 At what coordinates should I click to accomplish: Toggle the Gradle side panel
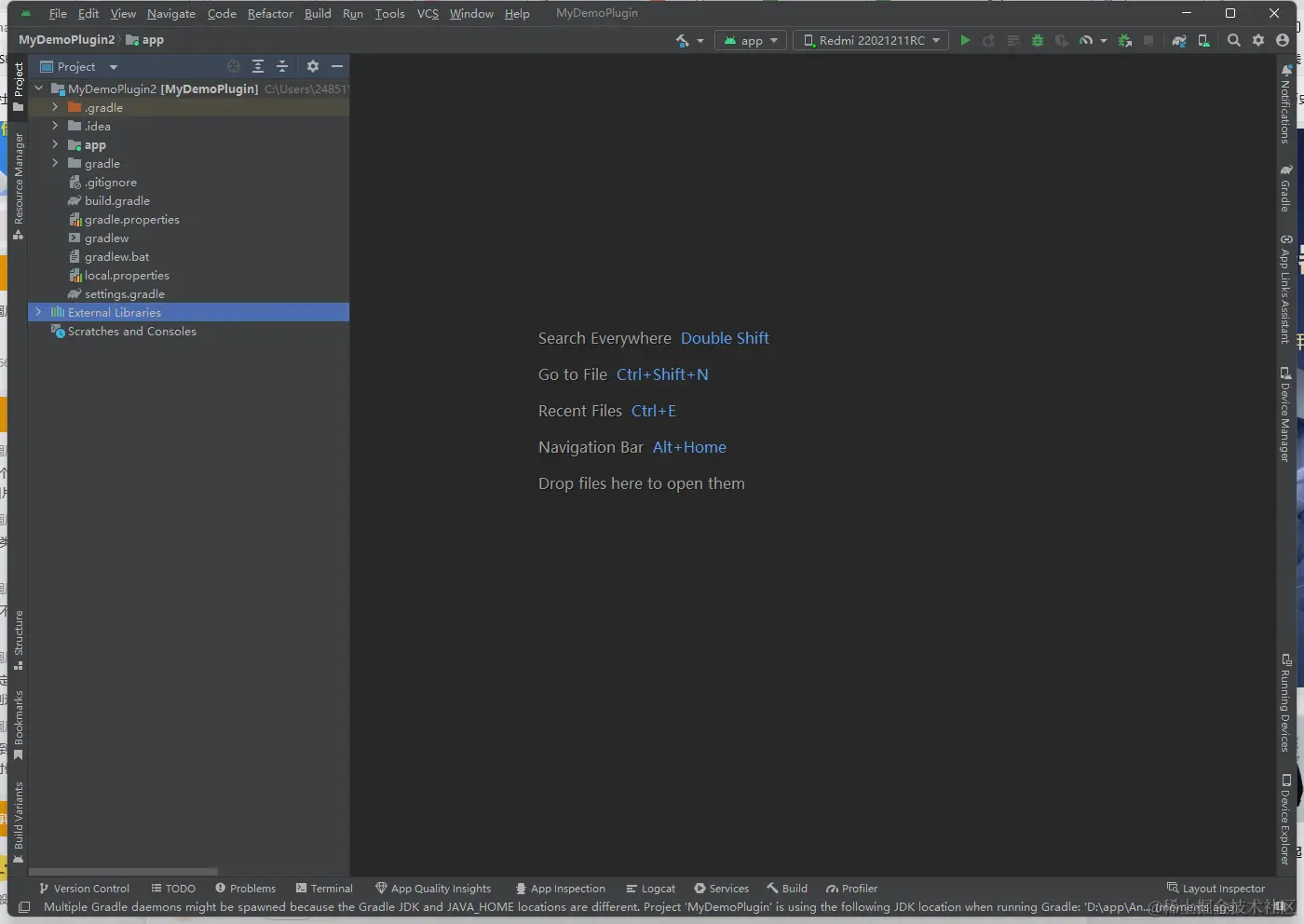[1286, 188]
